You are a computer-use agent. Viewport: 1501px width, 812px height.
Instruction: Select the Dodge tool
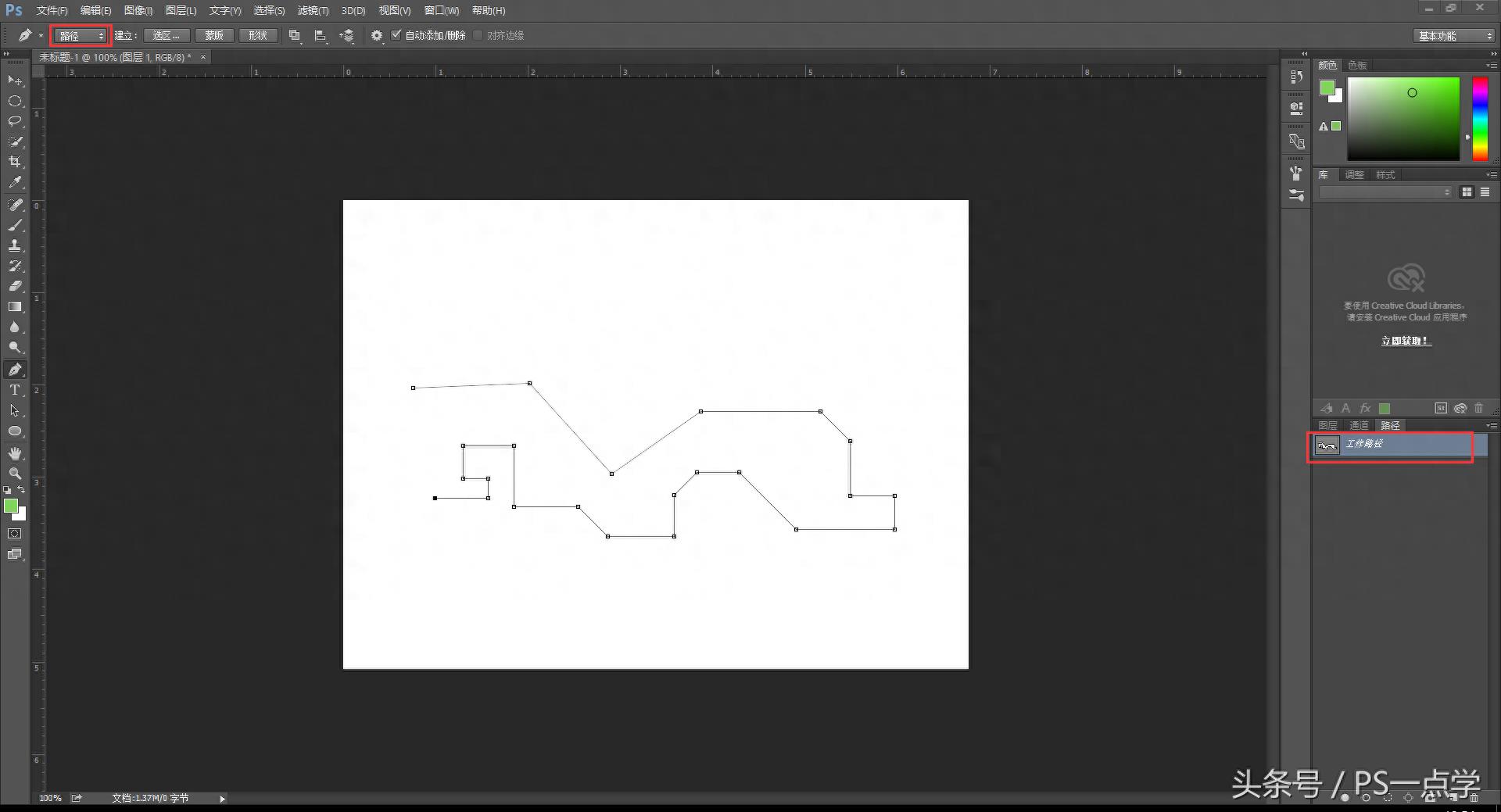[x=15, y=347]
